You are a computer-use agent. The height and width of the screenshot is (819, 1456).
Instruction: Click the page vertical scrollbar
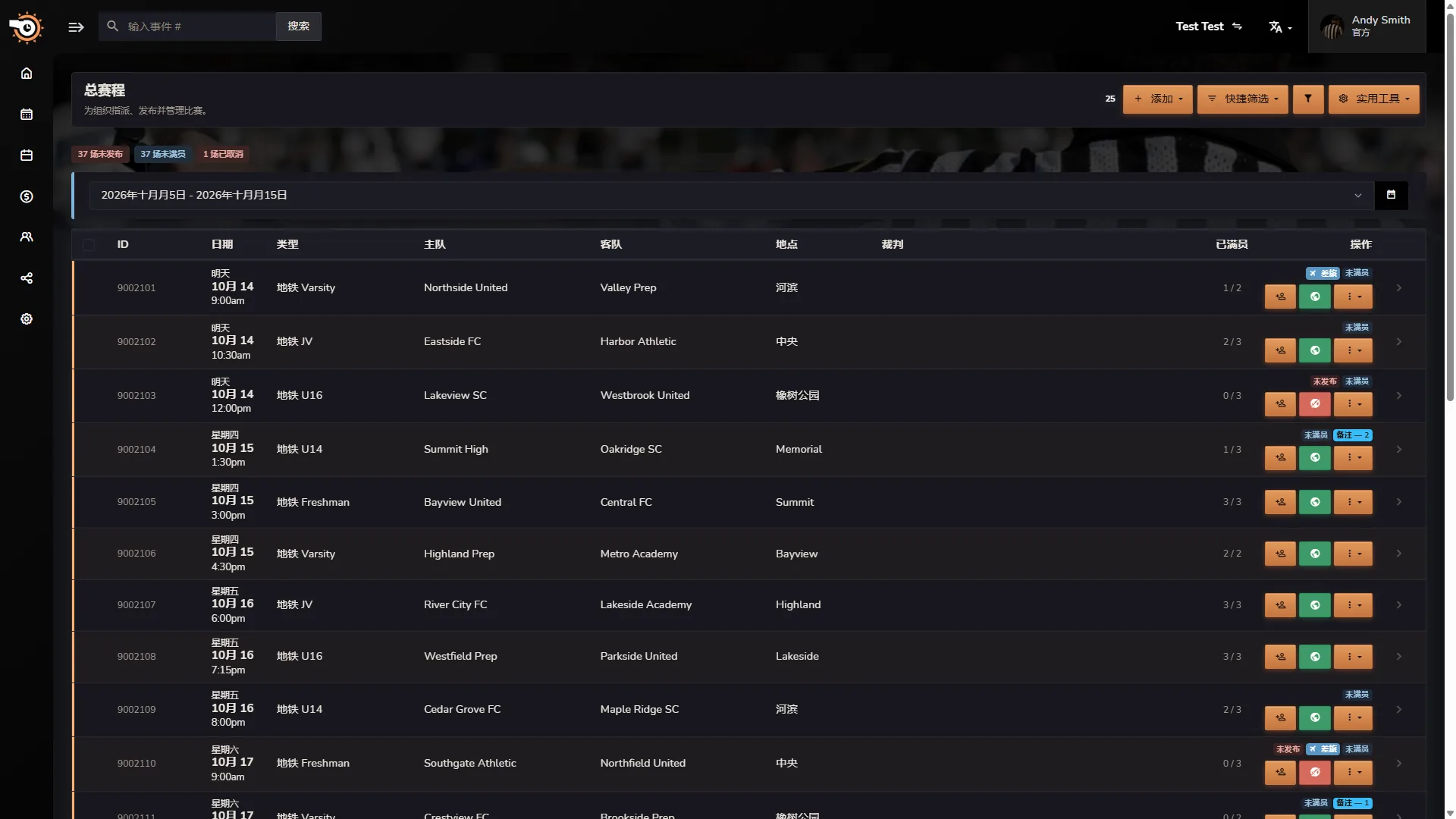point(1450,205)
